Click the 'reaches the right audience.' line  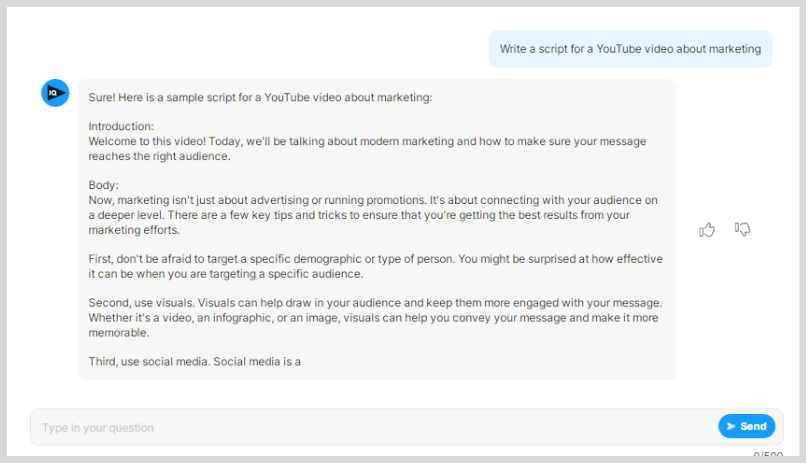tap(159, 156)
